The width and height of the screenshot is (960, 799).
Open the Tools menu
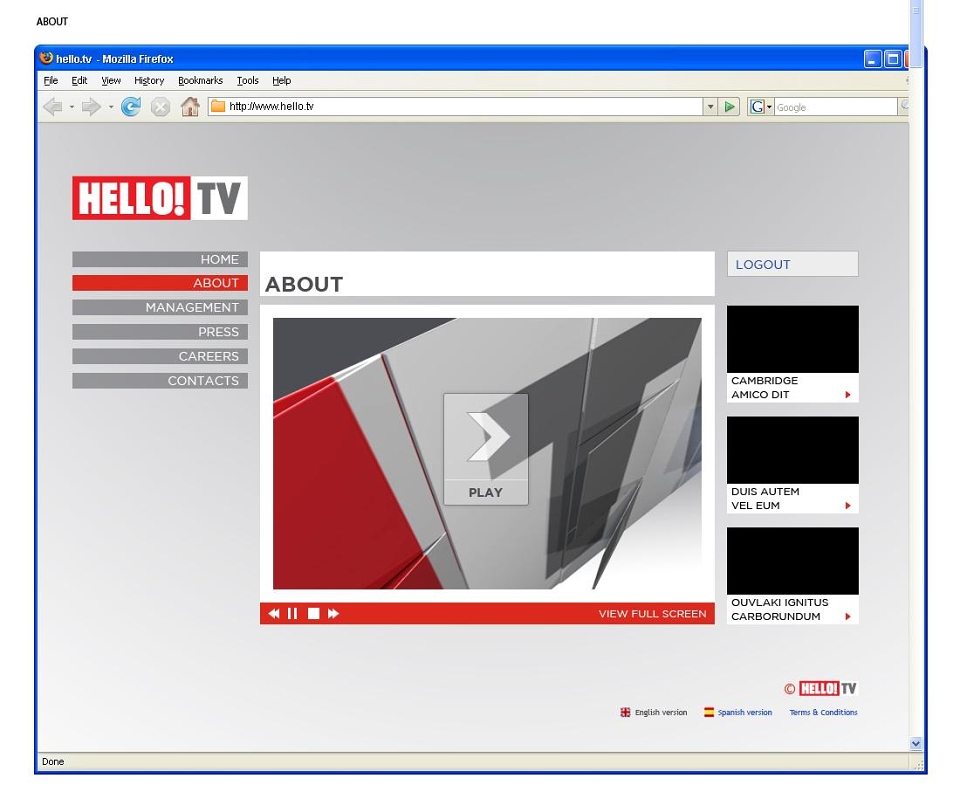[247, 81]
